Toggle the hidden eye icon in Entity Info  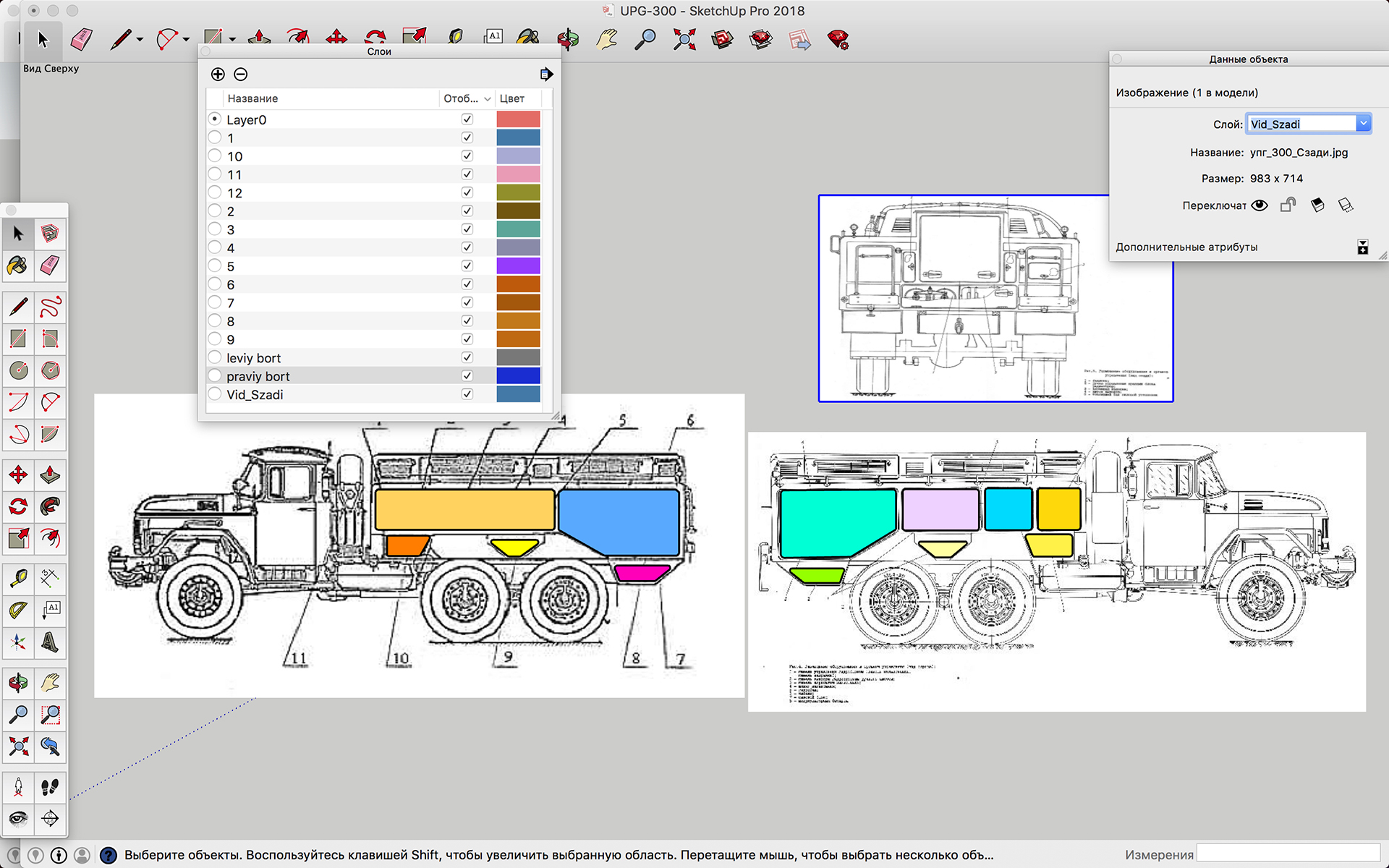click(x=1260, y=205)
